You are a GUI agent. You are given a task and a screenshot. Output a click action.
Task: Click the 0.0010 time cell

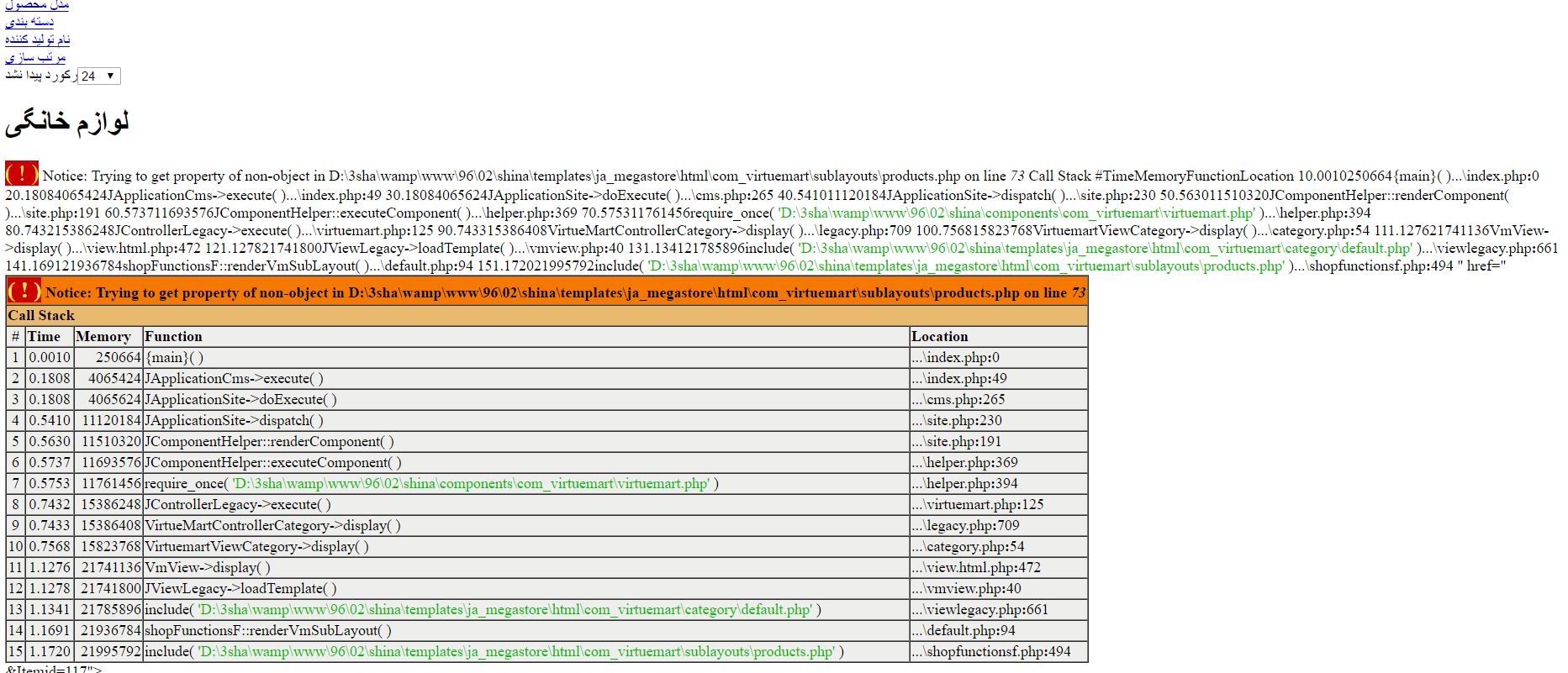(x=49, y=357)
